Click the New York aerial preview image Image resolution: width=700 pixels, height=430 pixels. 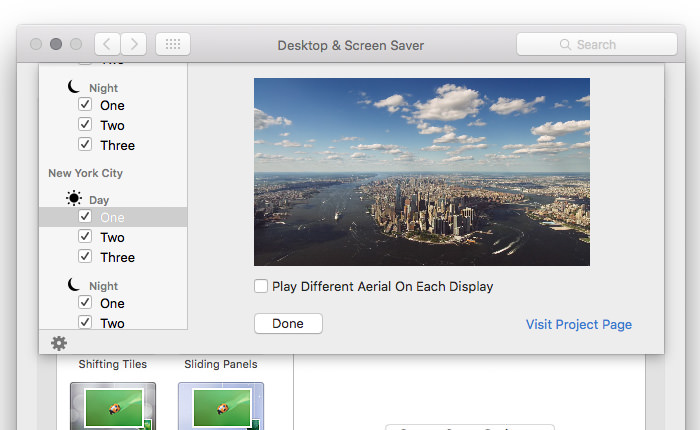click(x=422, y=172)
